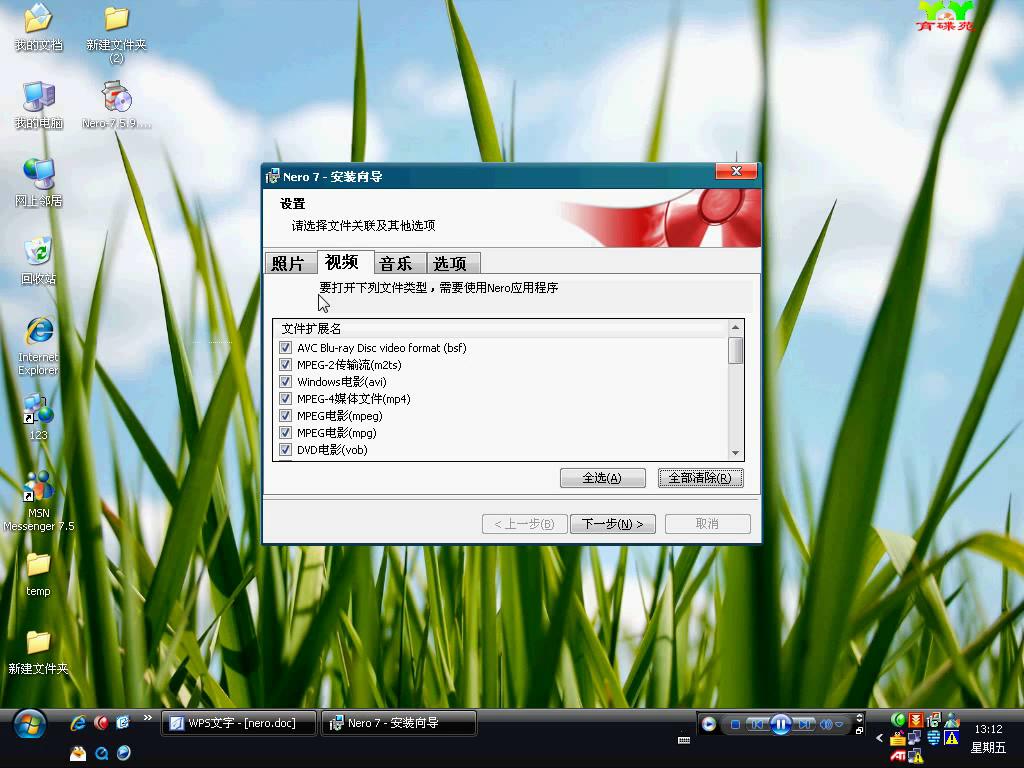1024x768 pixels.
Task: Click the 上一步(B) back button
Action: point(524,524)
